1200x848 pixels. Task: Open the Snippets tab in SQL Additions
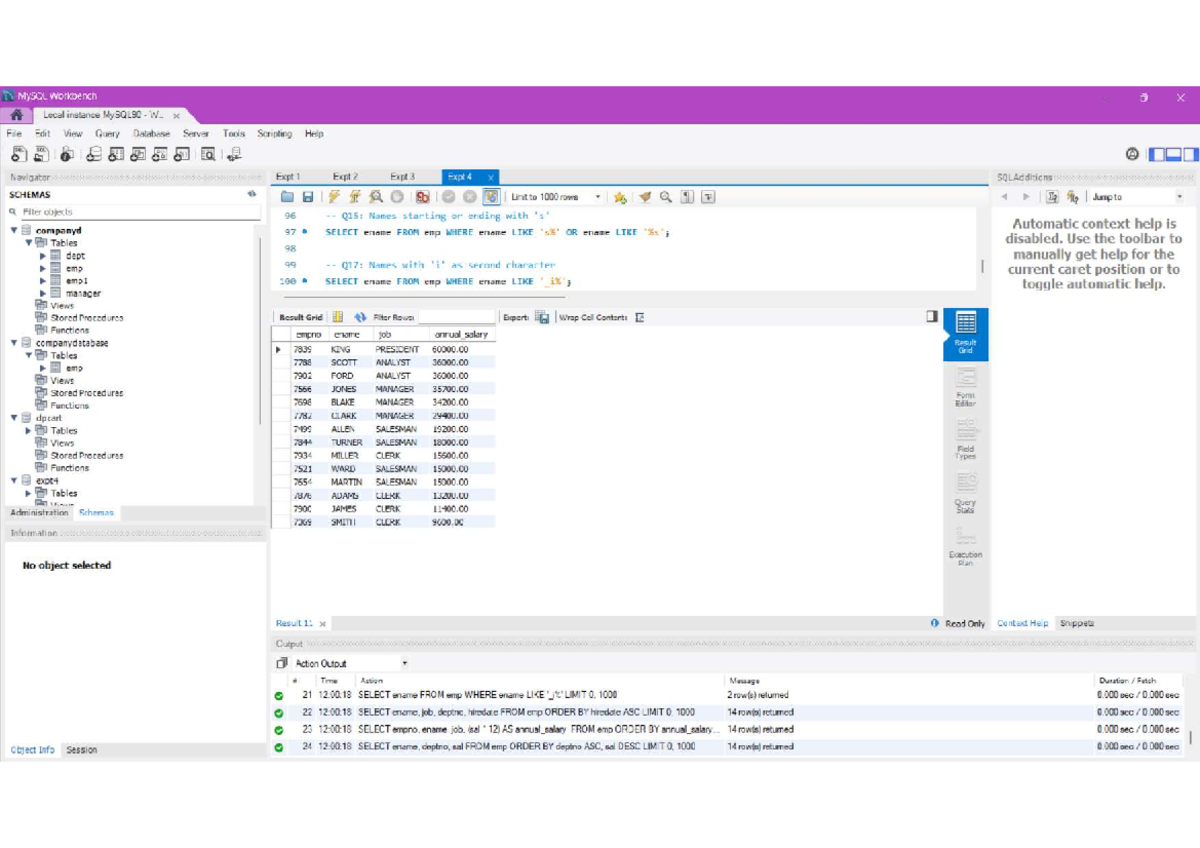coord(1077,623)
